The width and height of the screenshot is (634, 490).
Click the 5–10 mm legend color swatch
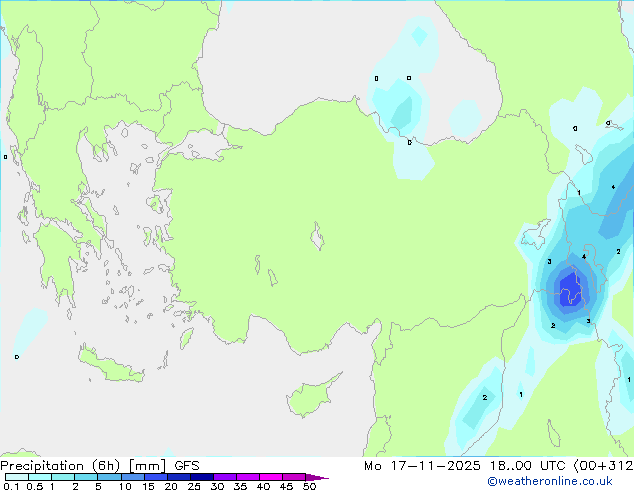click(x=109, y=477)
